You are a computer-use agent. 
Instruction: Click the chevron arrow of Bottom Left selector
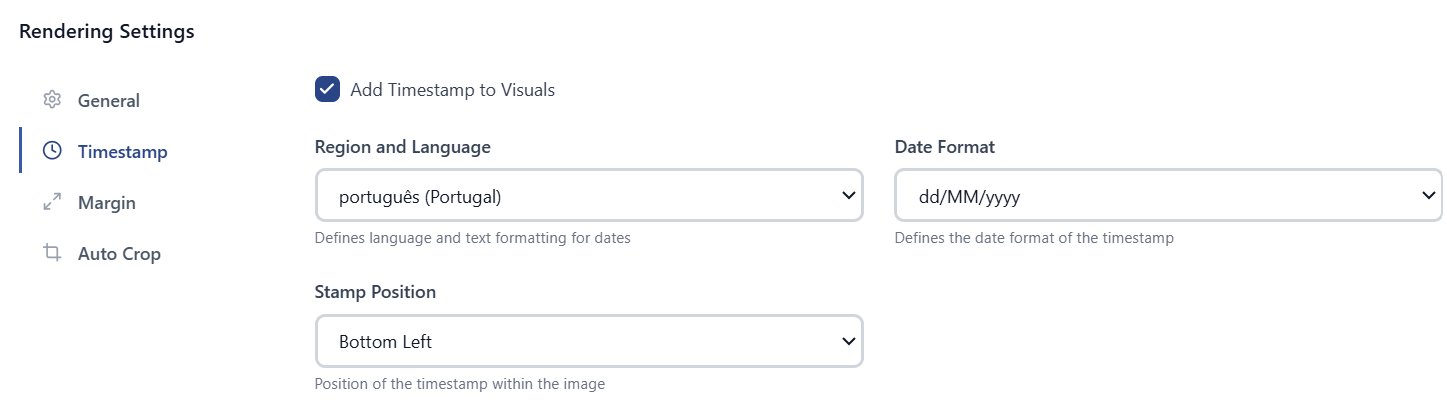click(x=848, y=341)
